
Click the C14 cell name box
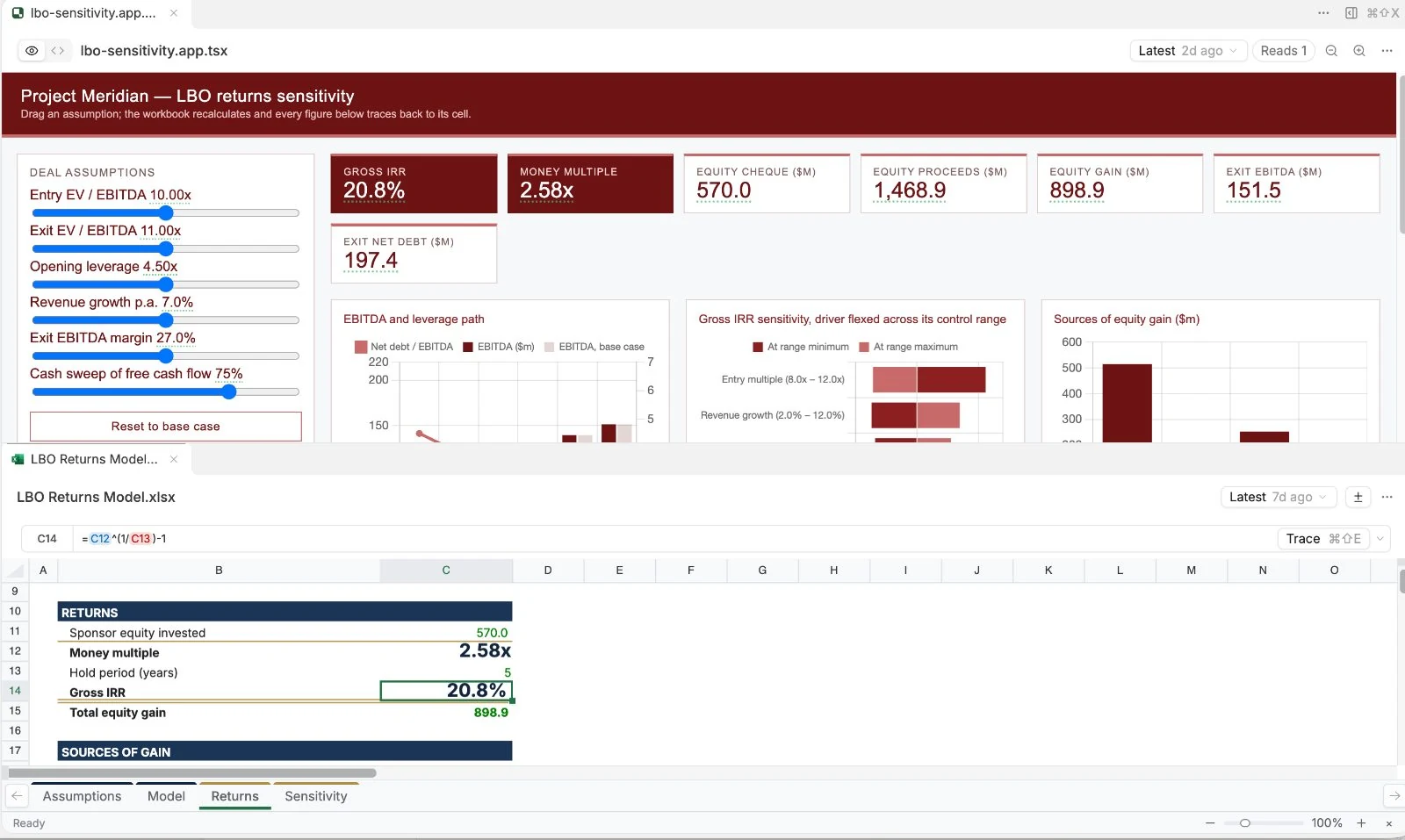[x=47, y=539]
